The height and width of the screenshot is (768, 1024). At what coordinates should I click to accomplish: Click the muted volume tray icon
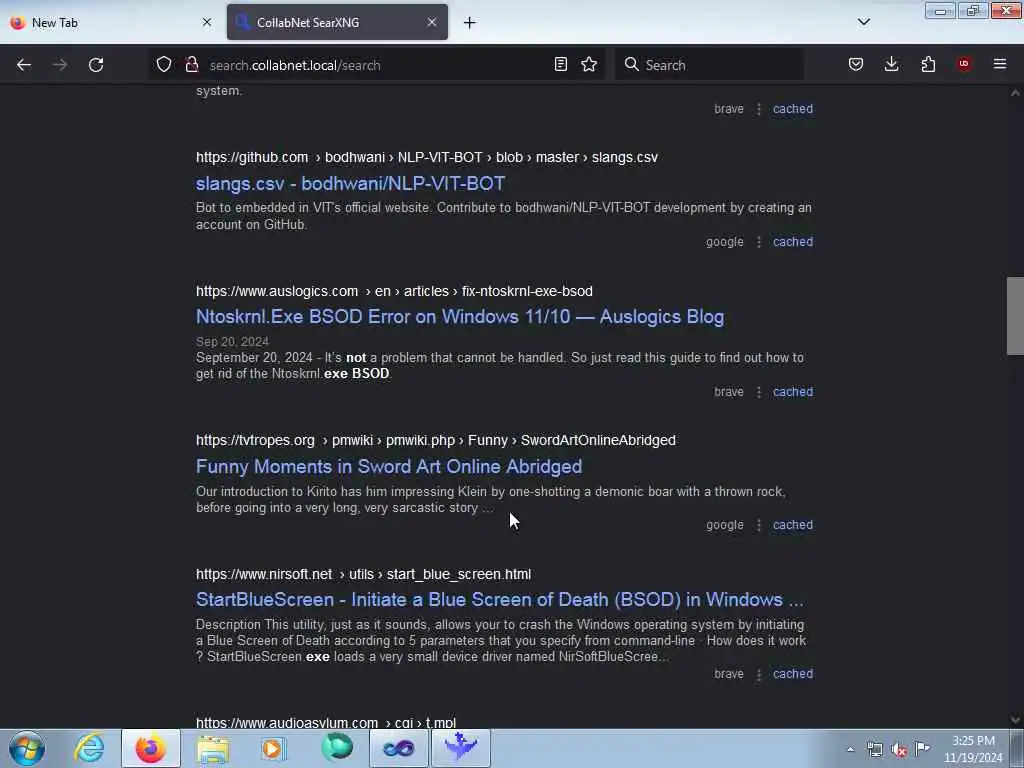[x=899, y=750]
